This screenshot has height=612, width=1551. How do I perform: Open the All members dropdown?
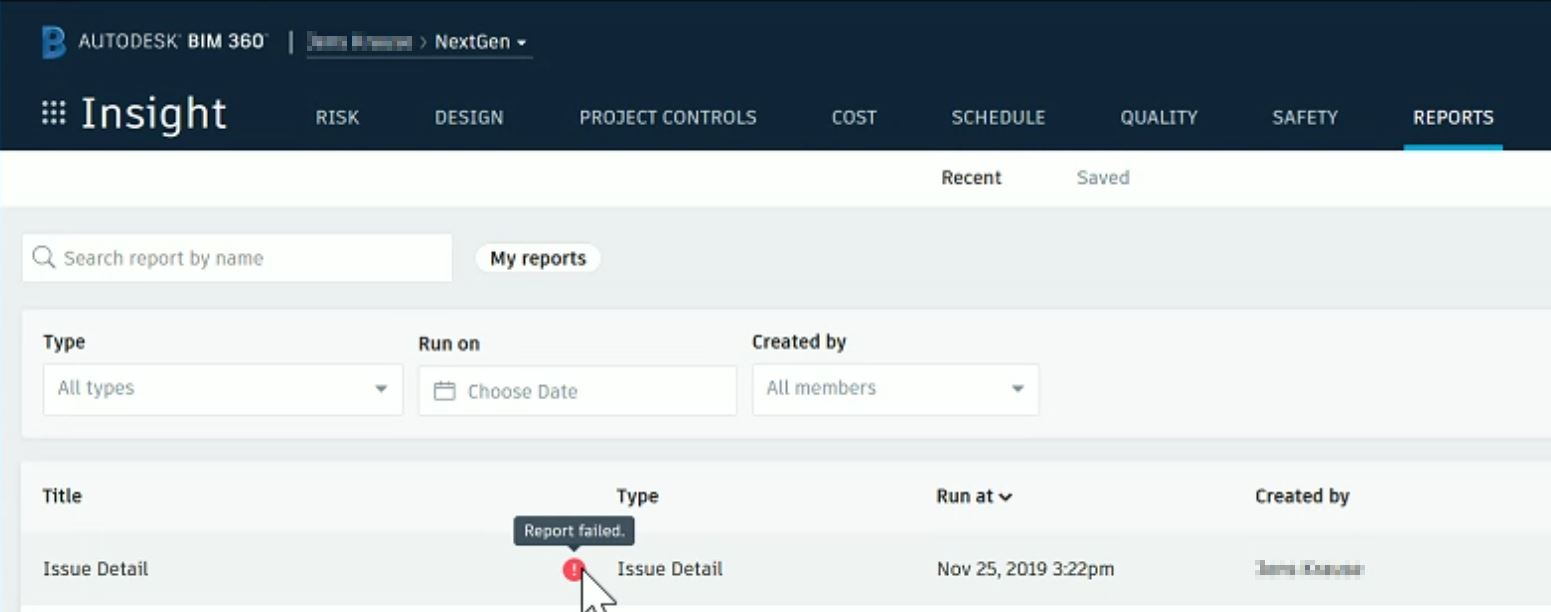pos(895,389)
